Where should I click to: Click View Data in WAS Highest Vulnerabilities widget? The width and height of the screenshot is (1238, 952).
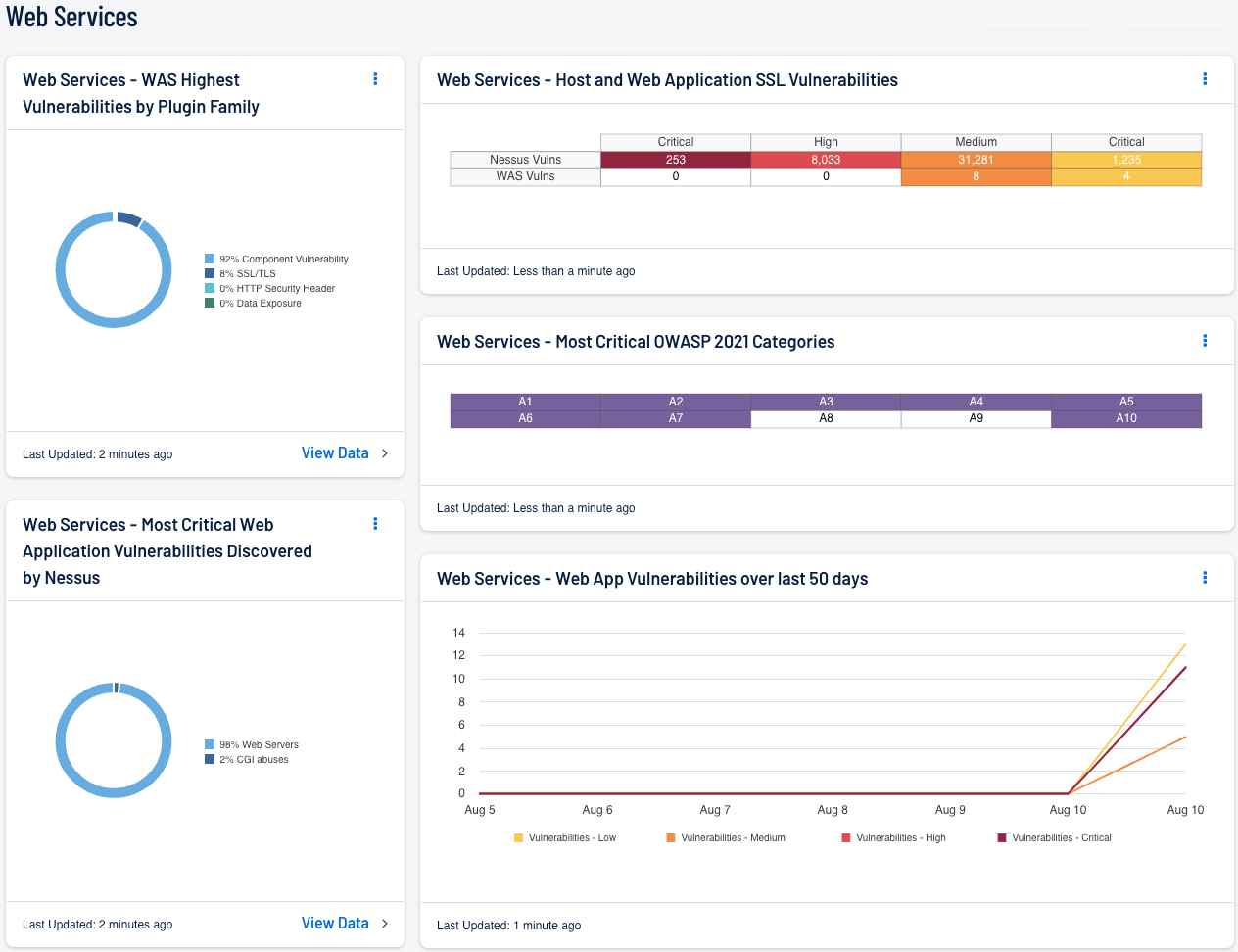click(x=335, y=453)
